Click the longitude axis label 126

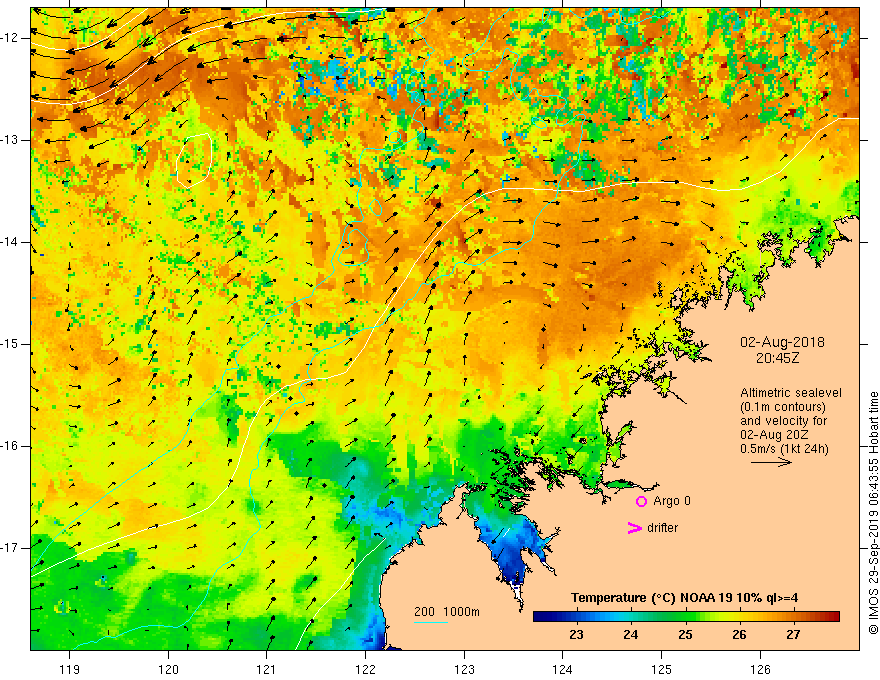pyautogui.click(x=760, y=669)
